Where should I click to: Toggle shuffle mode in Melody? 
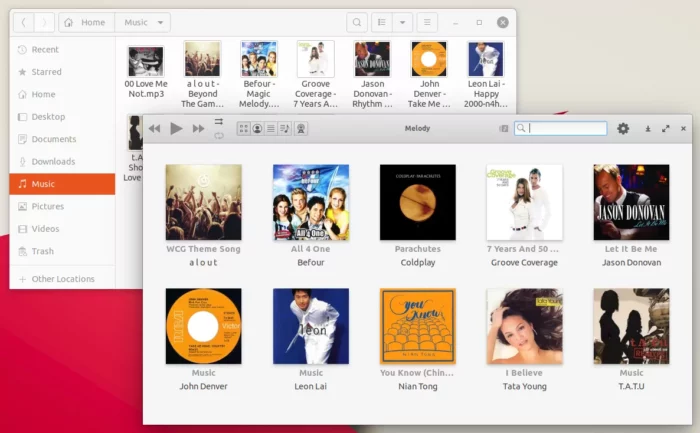(x=219, y=121)
